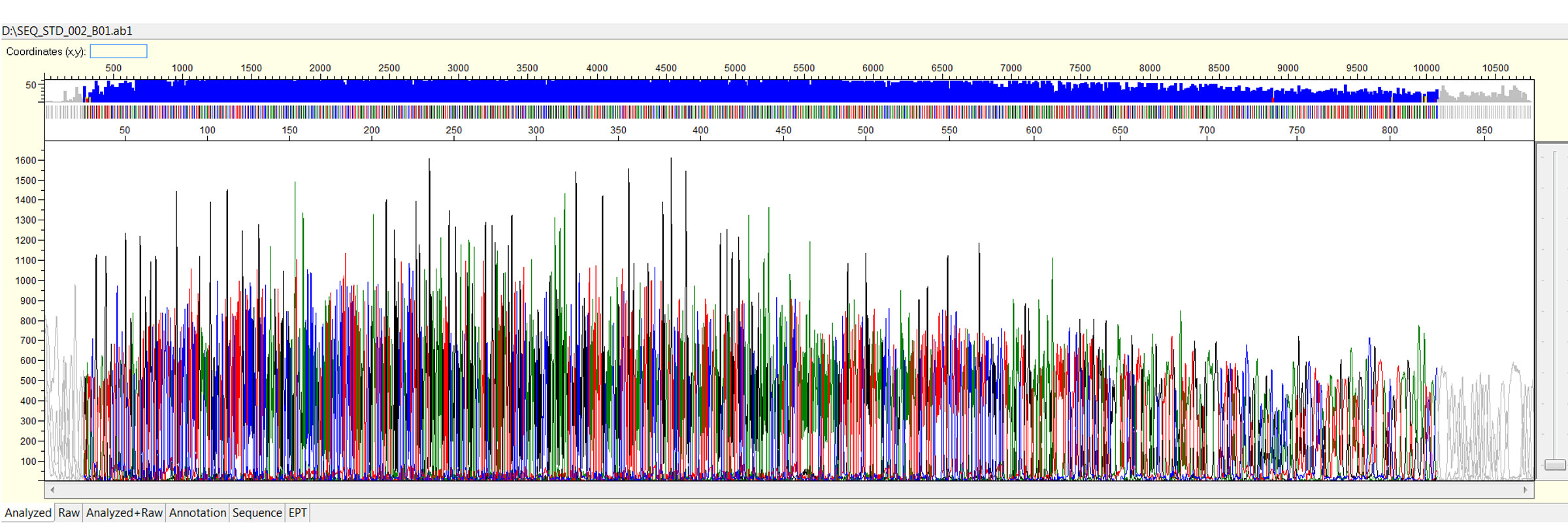
Task: Switch to the EPT tab
Action: 297,513
